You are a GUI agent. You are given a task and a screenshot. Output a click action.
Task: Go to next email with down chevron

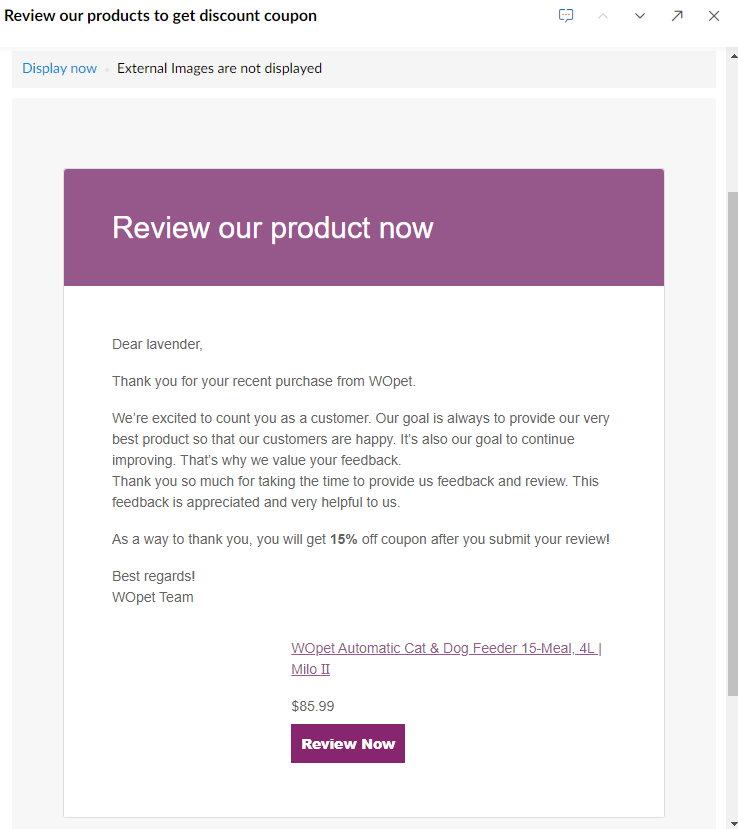tap(640, 16)
